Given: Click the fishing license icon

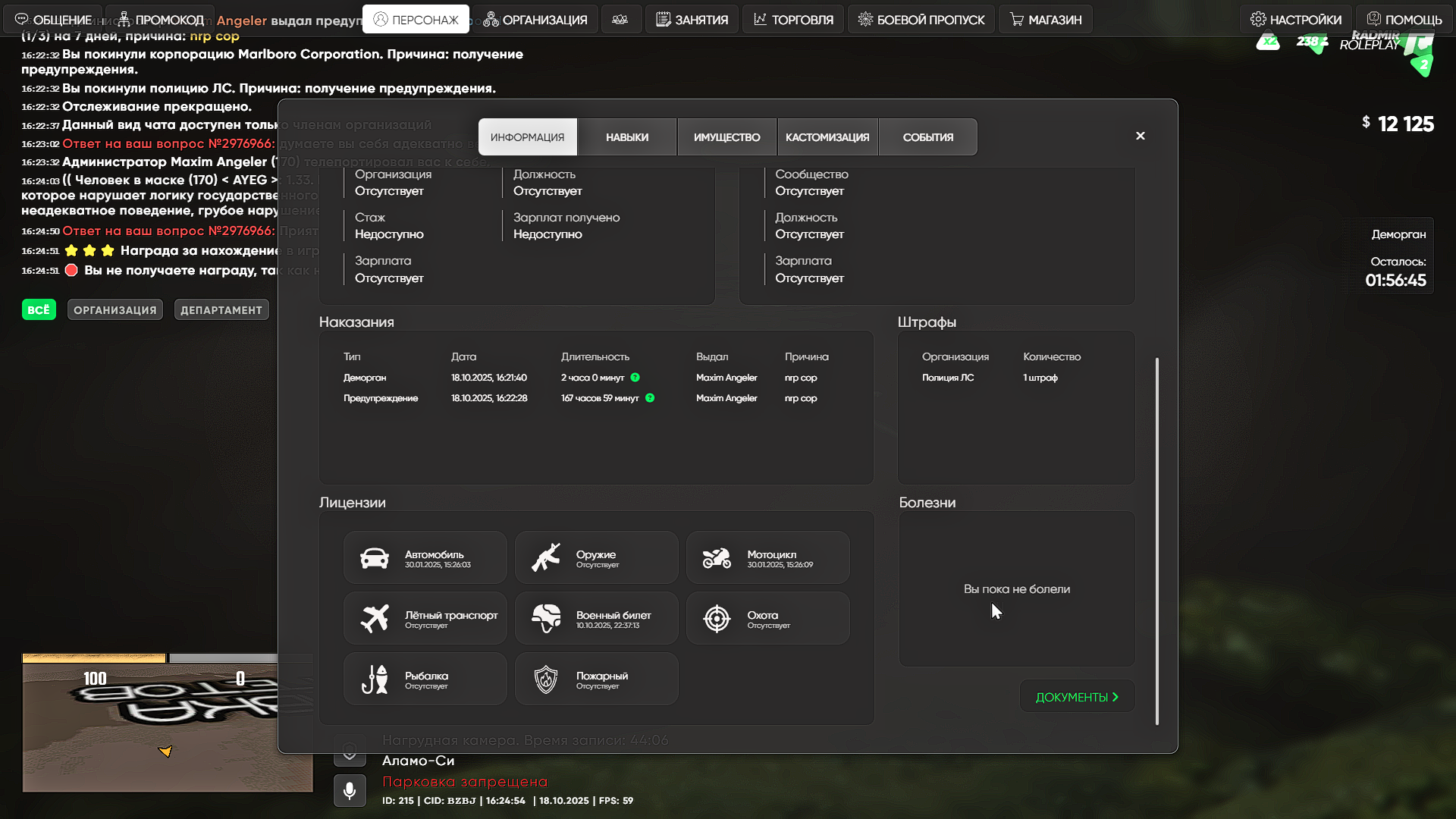Looking at the screenshot, I should tap(375, 679).
